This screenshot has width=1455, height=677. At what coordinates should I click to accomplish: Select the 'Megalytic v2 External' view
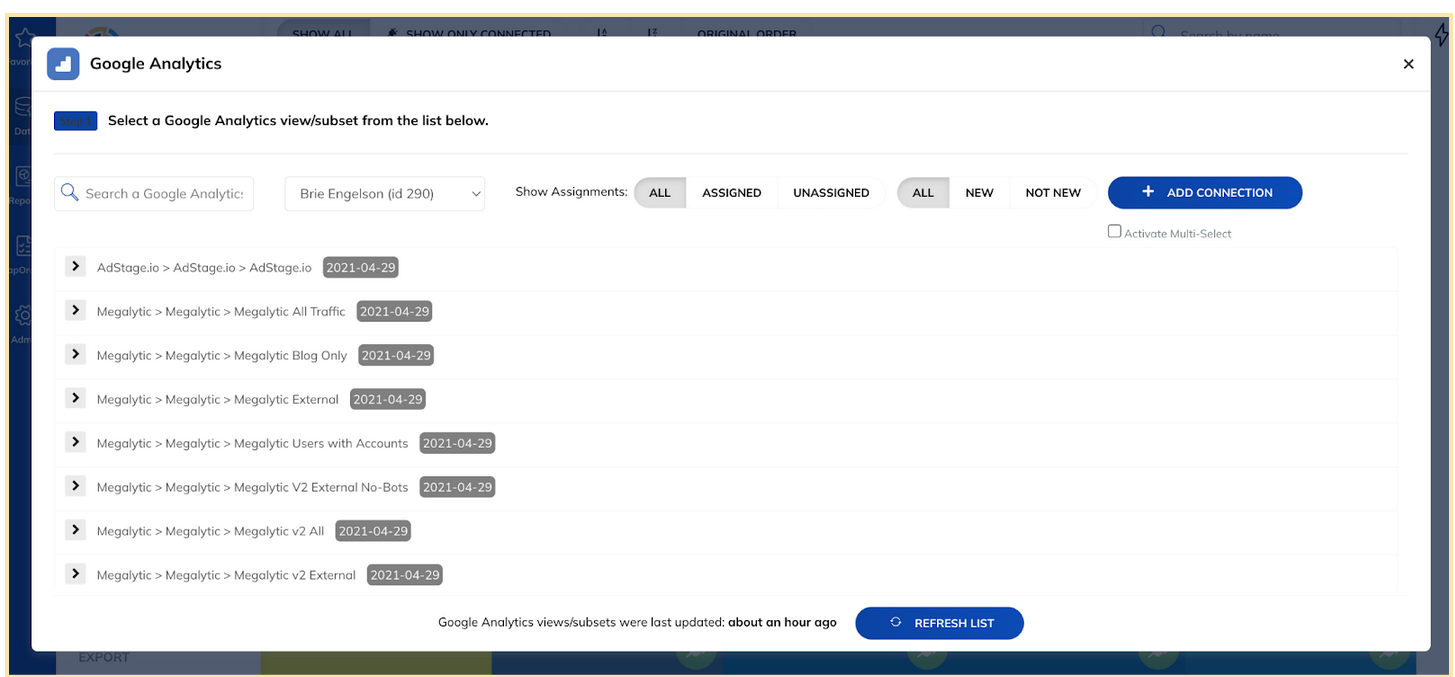pos(226,576)
